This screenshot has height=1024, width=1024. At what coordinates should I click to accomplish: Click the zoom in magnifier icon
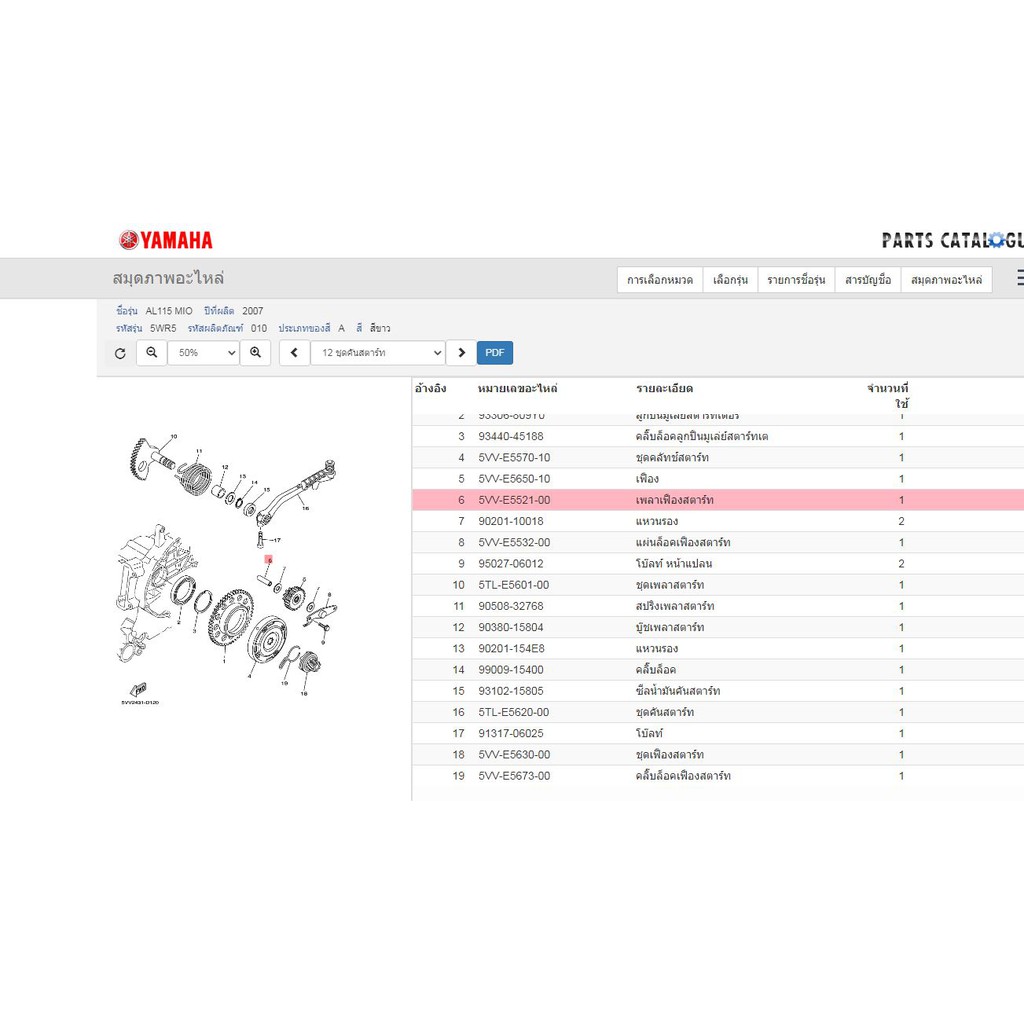click(255, 353)
